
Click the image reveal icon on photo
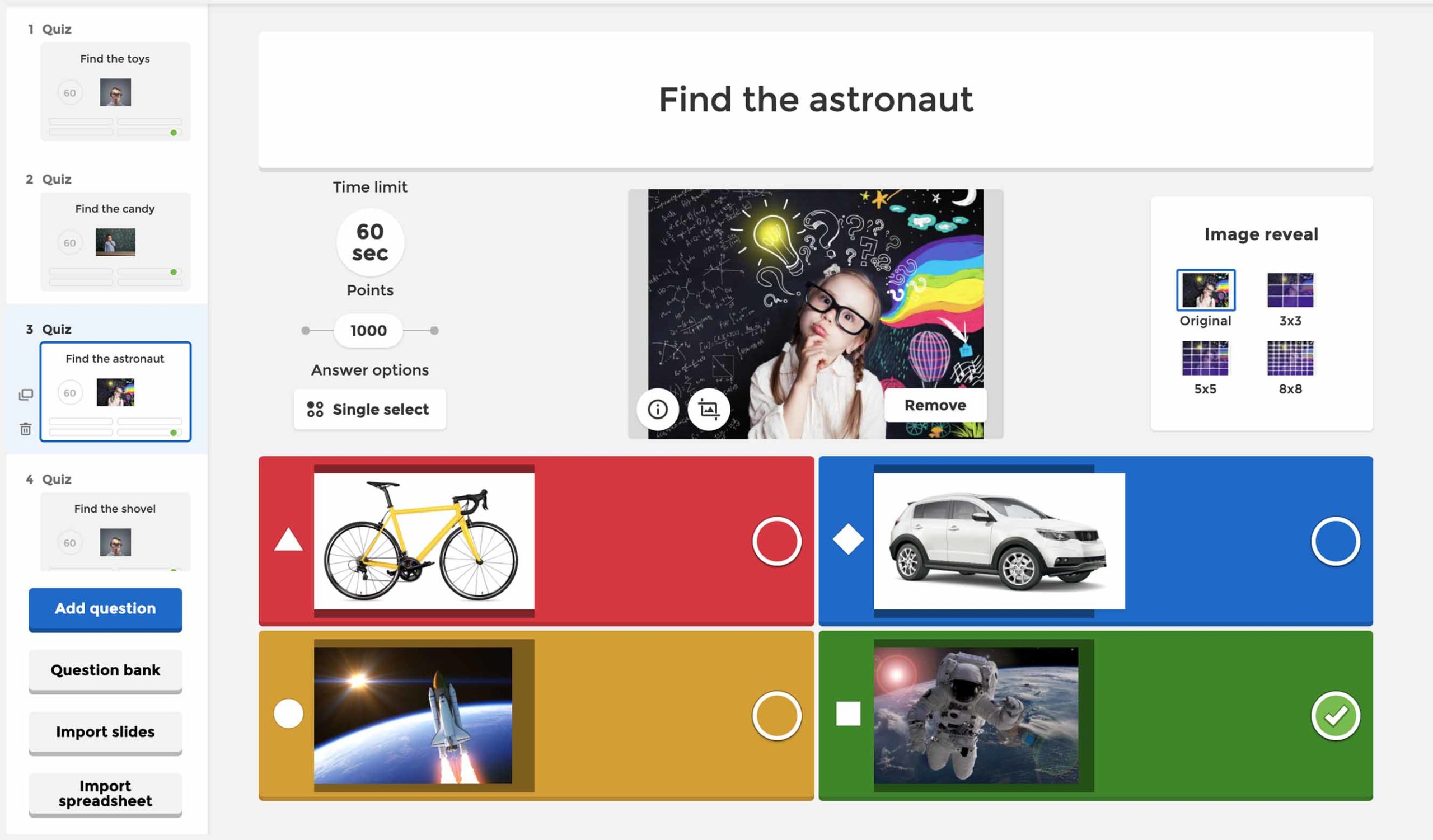708,407
